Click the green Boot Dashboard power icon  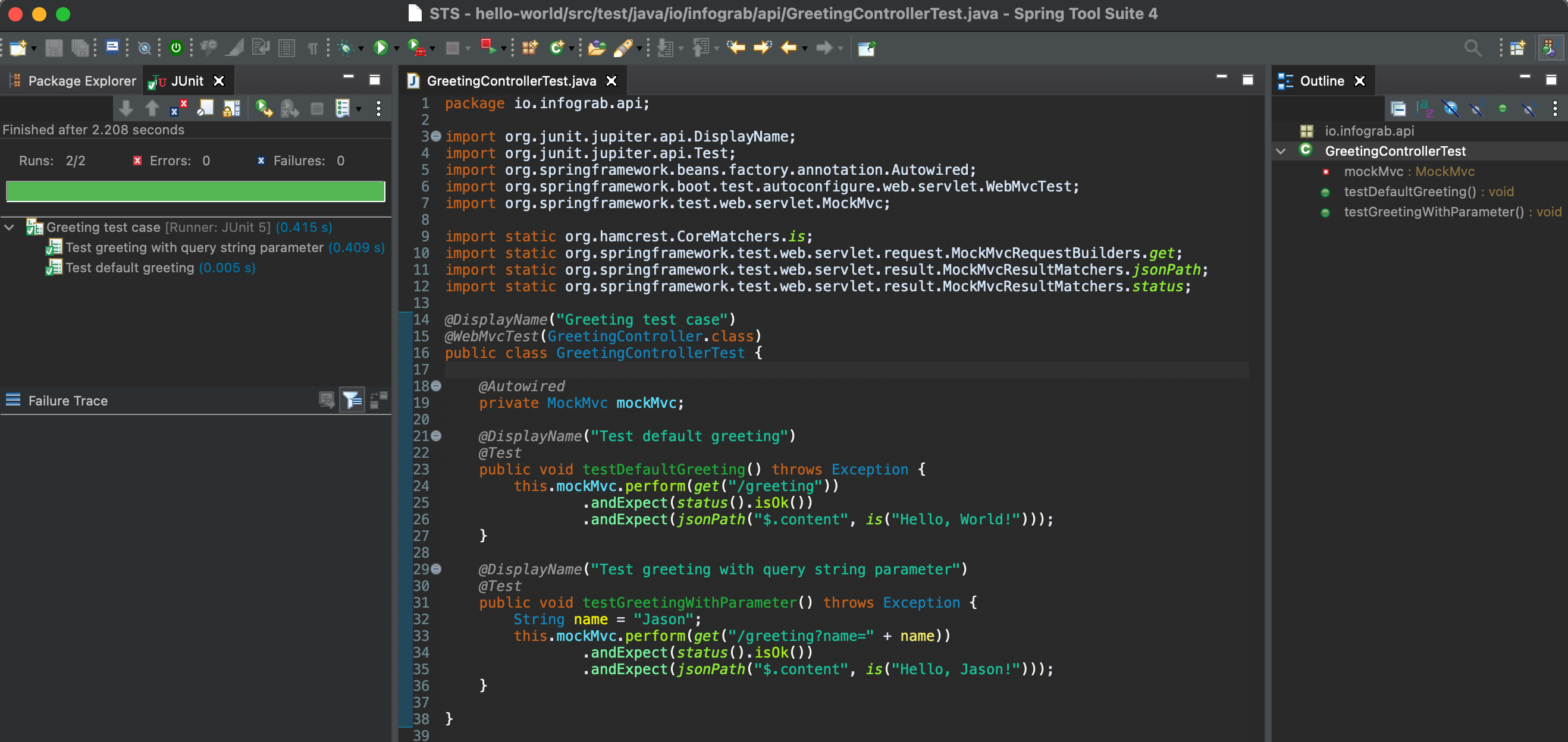pos(176,48)
